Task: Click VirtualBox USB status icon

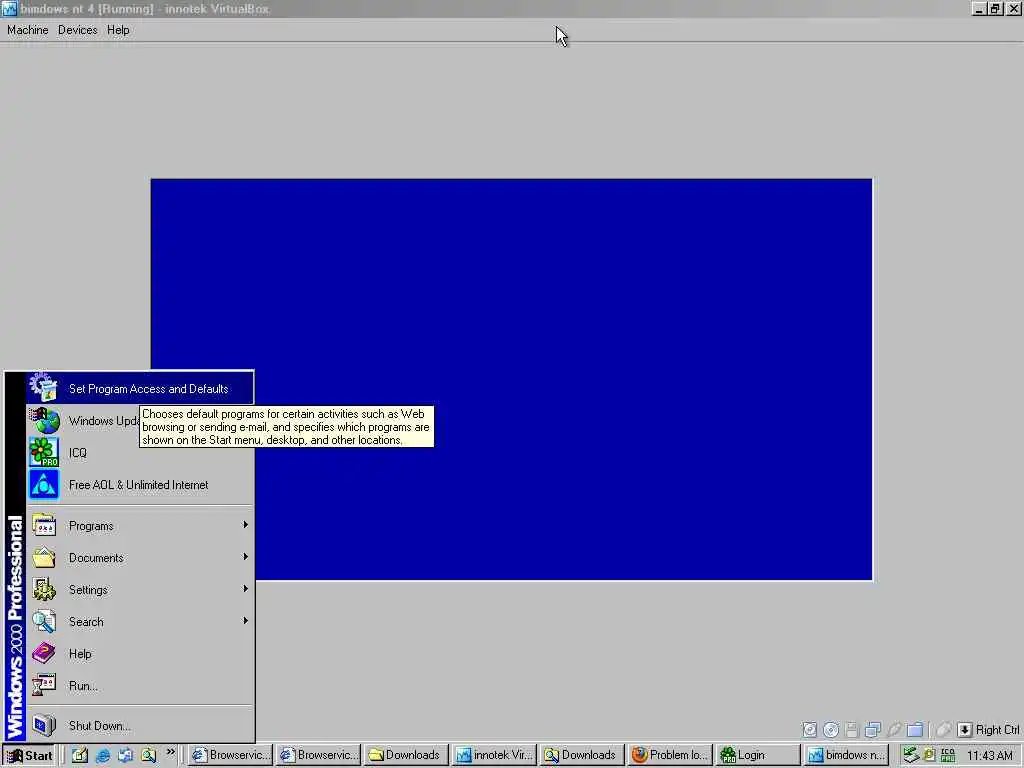Action: 894,729
